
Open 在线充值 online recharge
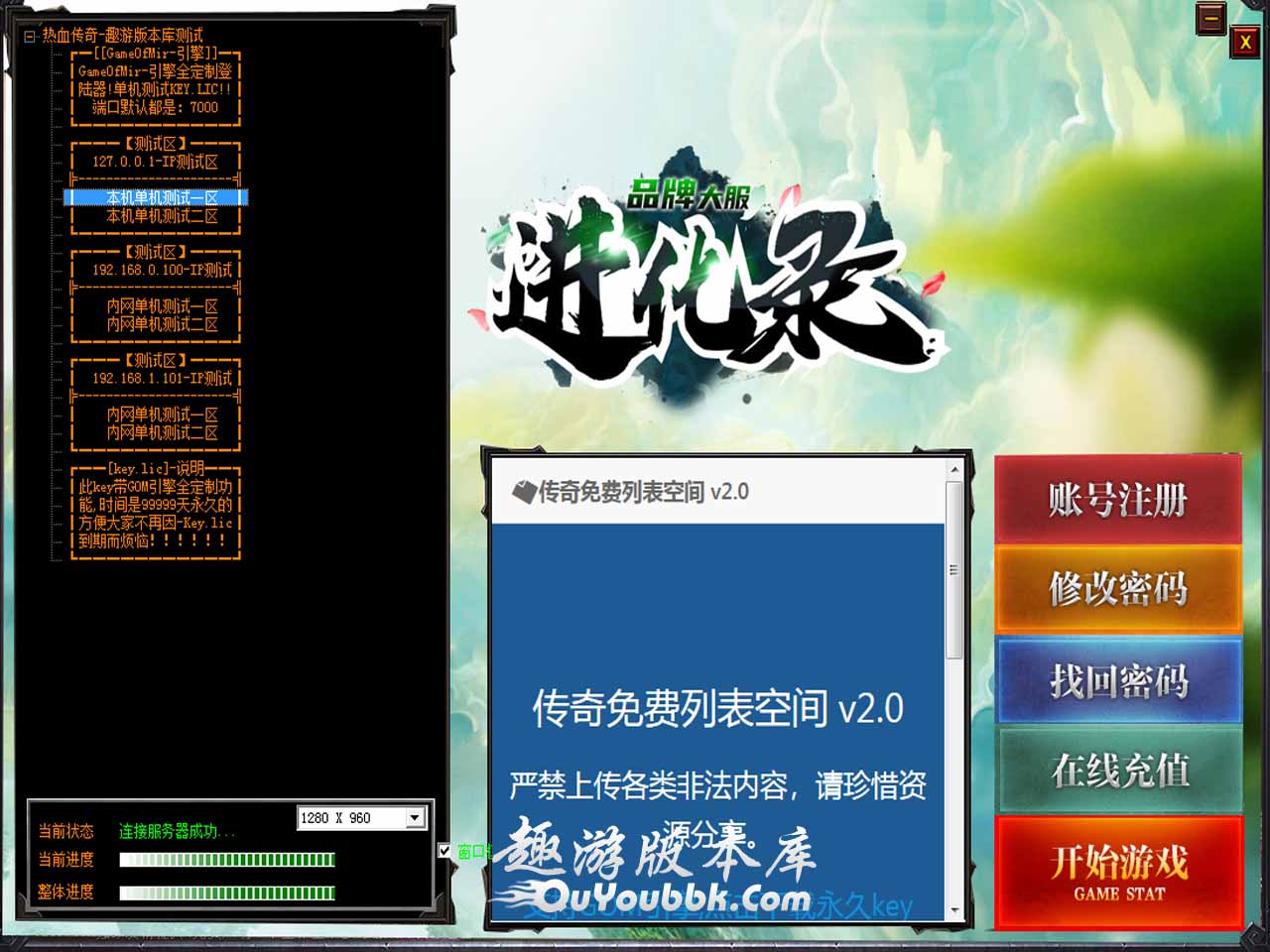coord(1118,770)
